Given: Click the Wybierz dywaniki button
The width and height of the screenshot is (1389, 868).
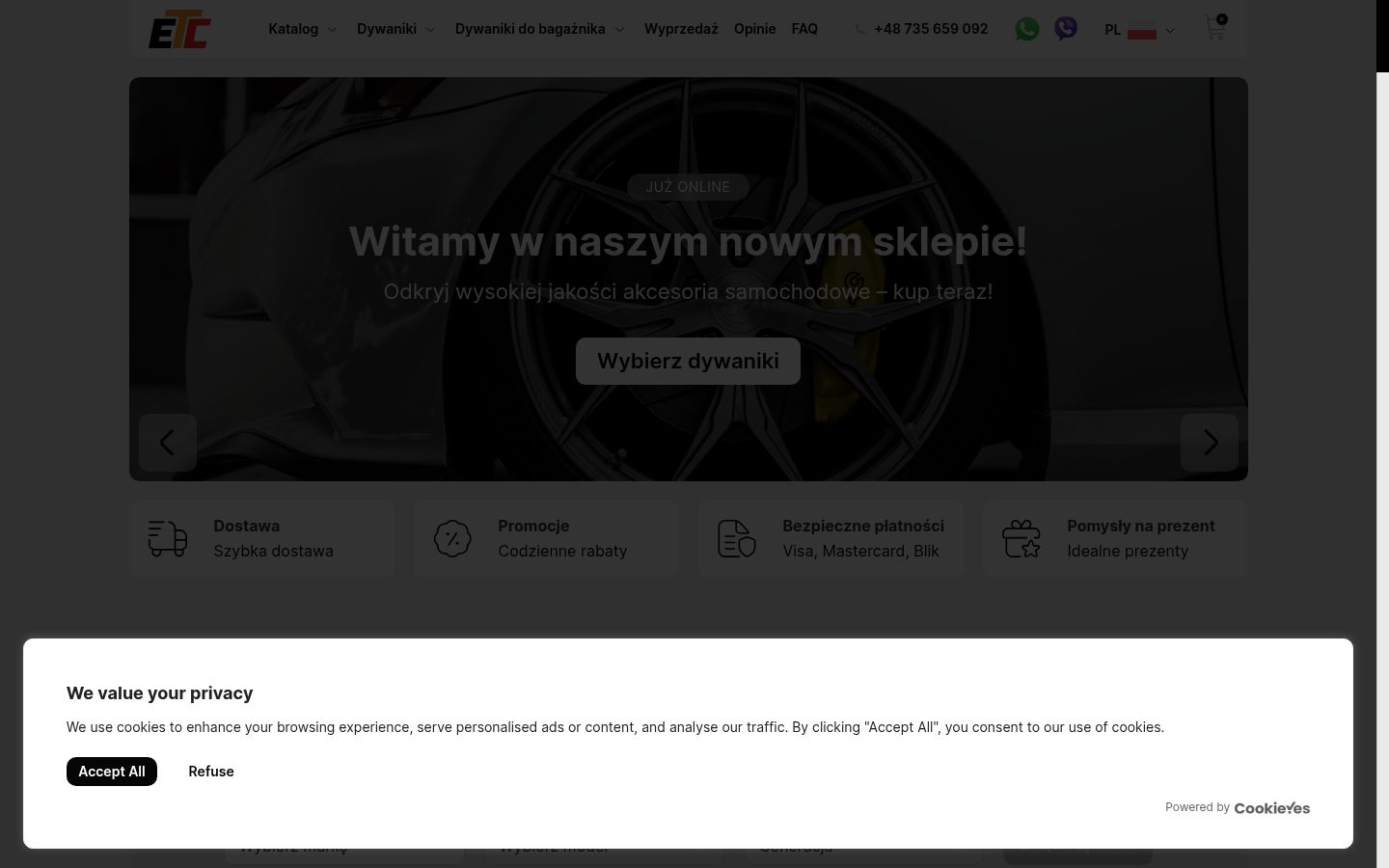Looking at the screenshot, I should click(x=688, y=361).
